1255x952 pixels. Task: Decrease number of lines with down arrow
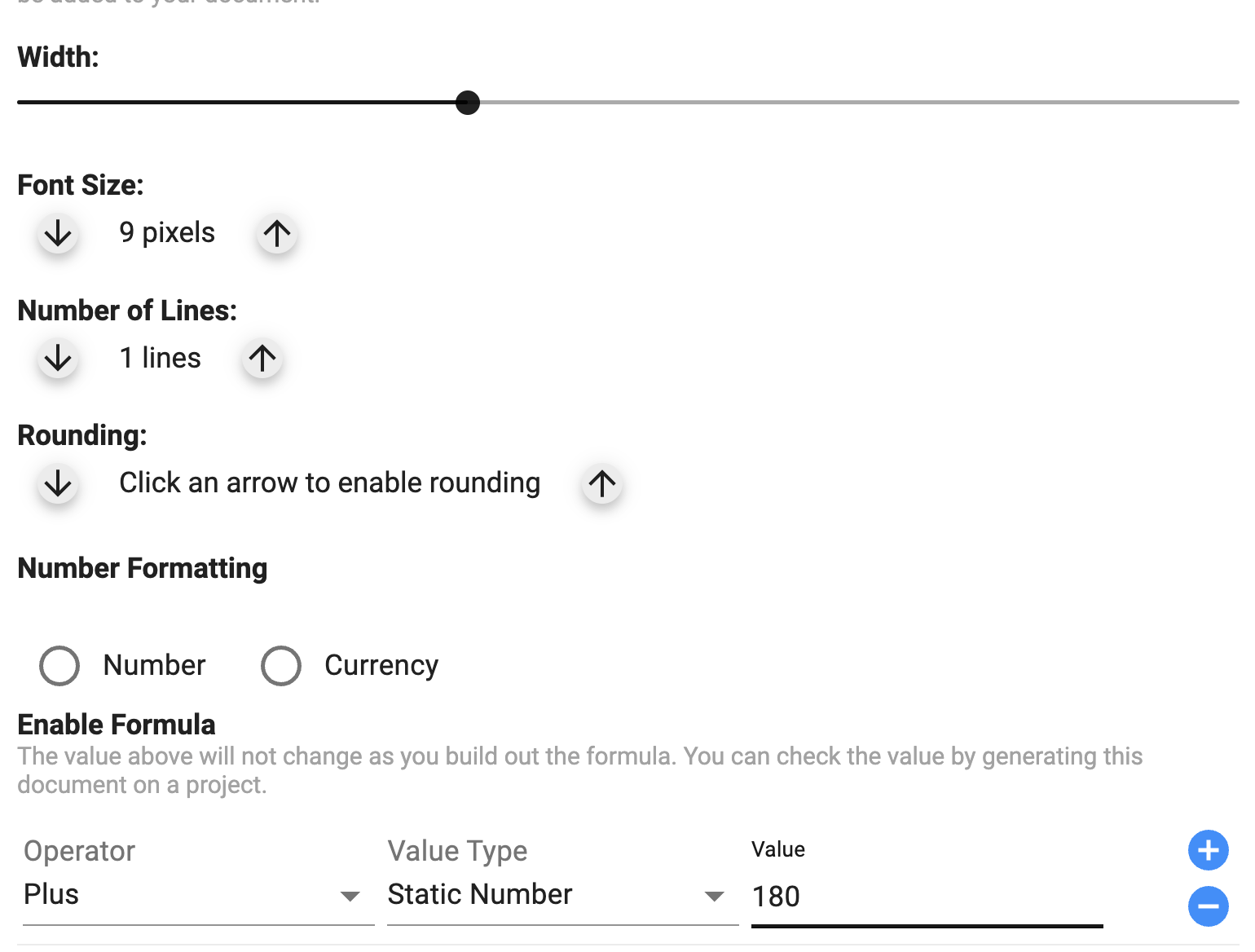coord(58,359)
